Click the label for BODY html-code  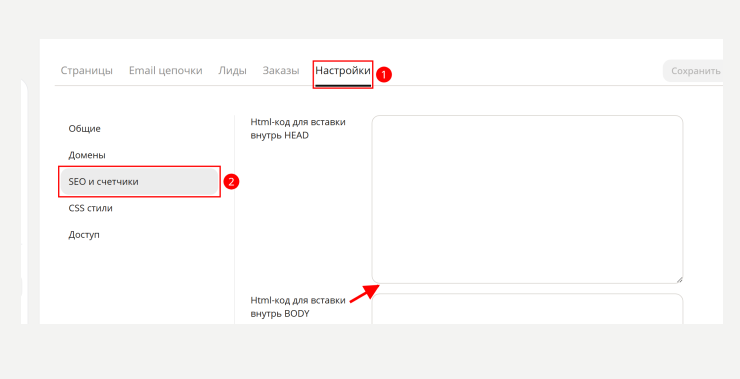pyautogui.click(x=298, y=307)
